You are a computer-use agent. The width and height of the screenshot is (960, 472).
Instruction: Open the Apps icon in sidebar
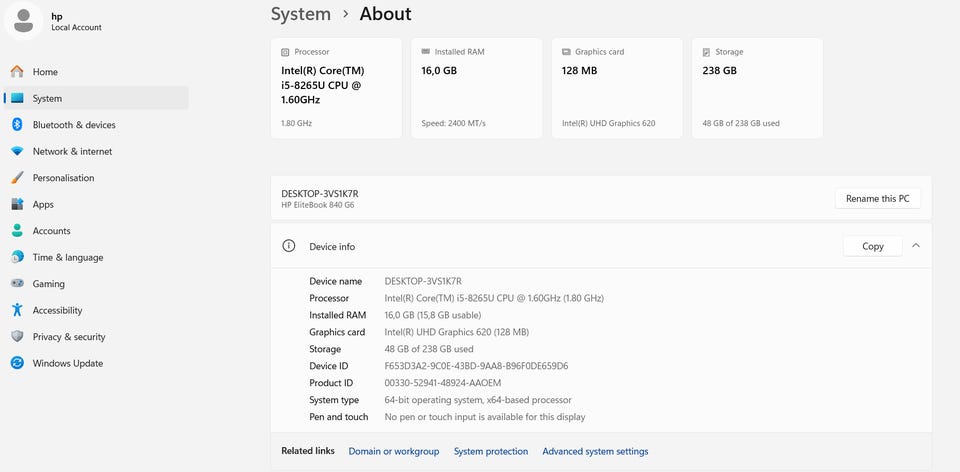pyautogui.click(x=17, y=204)
